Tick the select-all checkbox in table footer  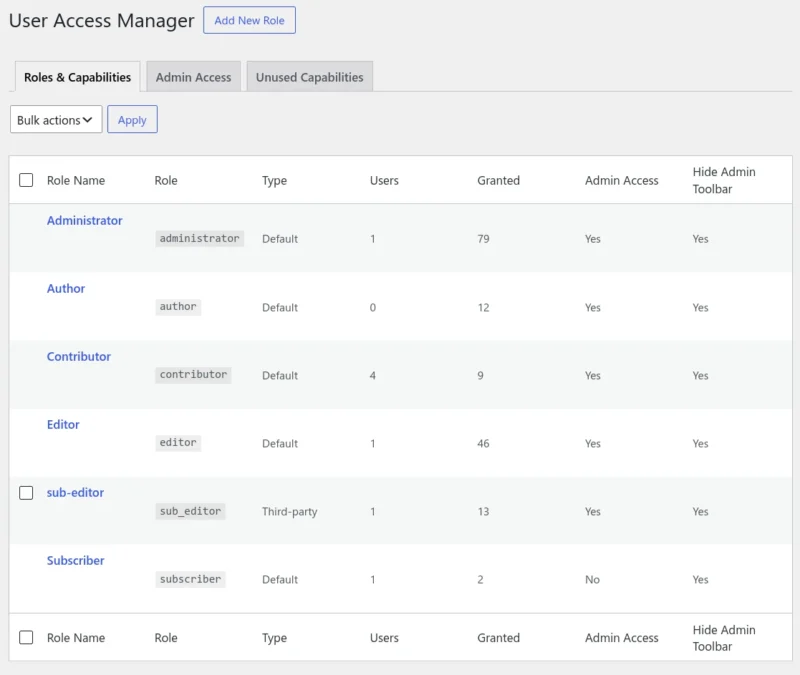click(26, 637)
